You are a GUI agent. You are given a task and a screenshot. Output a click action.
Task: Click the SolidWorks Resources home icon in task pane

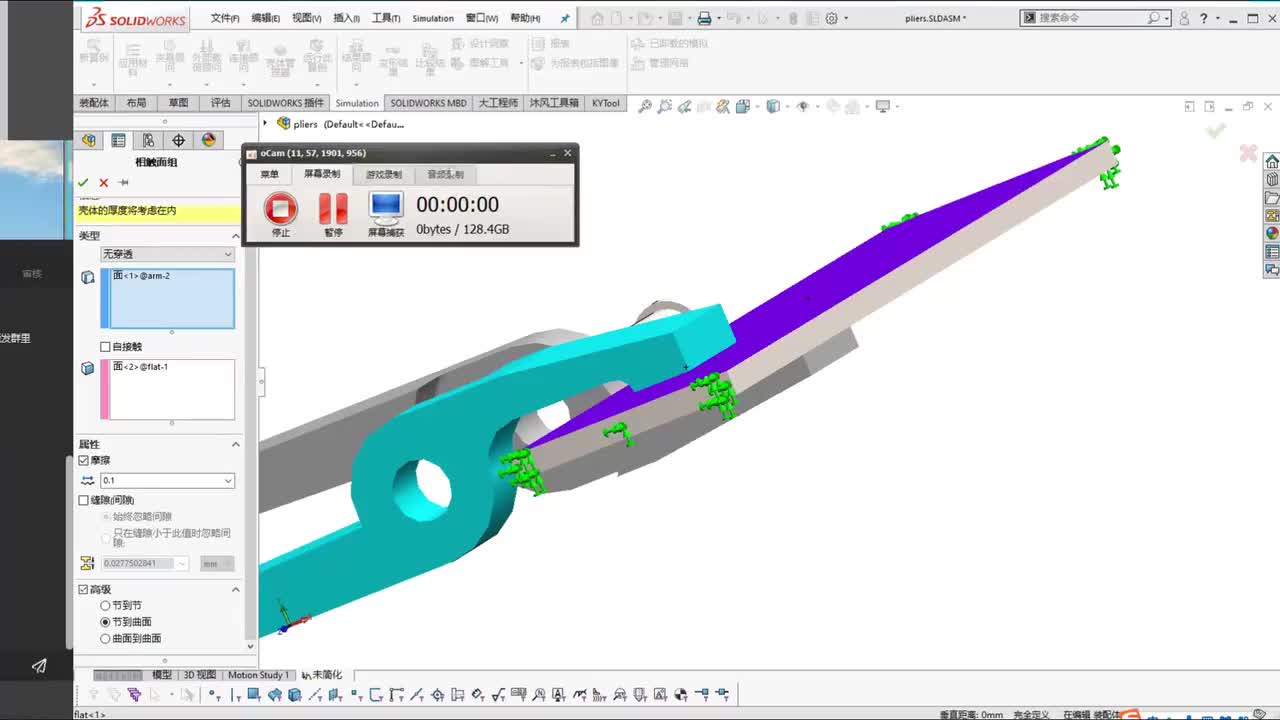coord(1272,162)
